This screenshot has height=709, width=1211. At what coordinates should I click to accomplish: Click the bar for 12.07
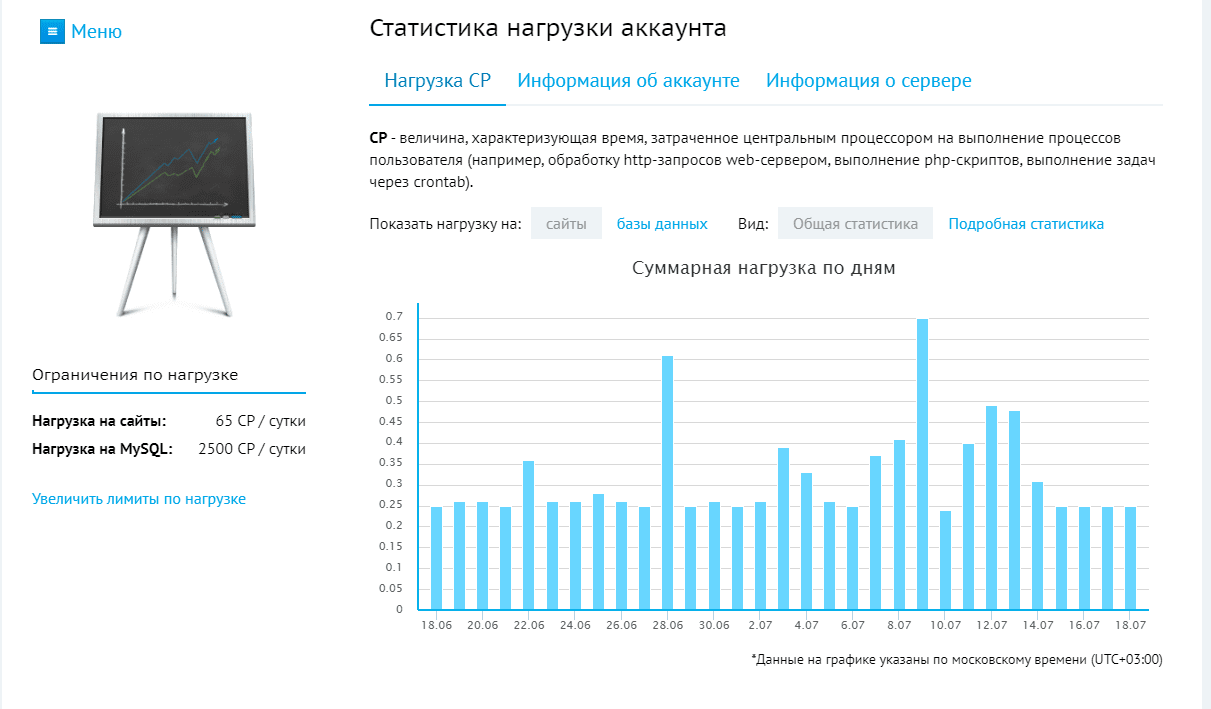click(992, 507)
